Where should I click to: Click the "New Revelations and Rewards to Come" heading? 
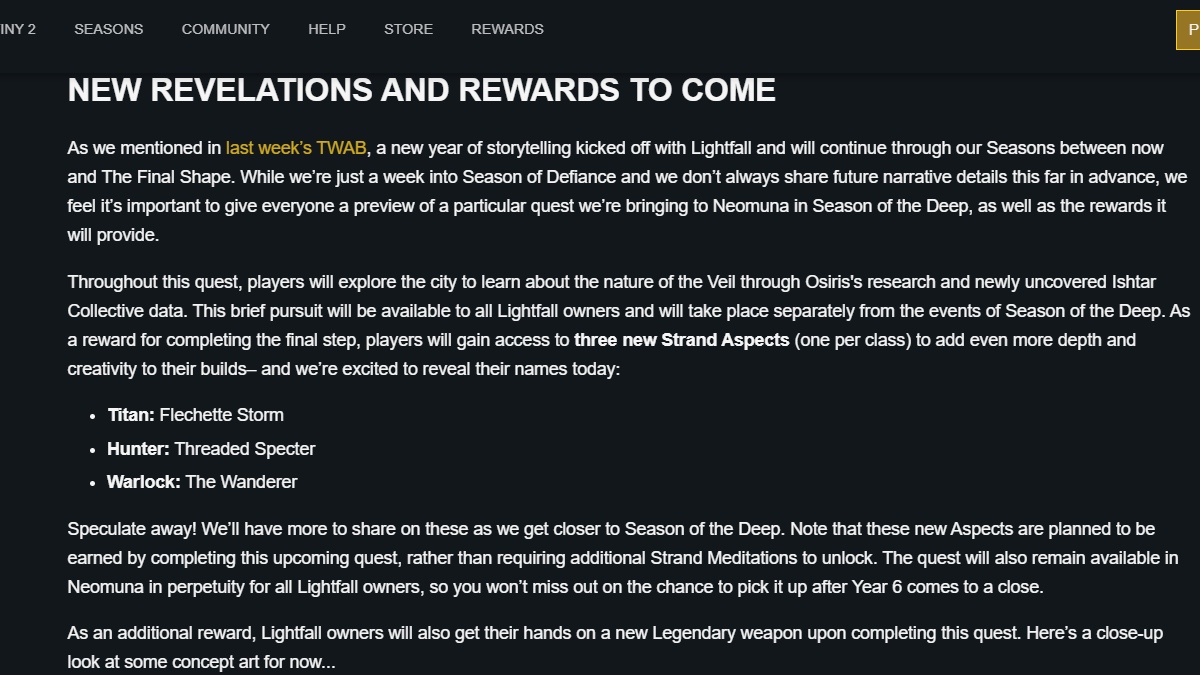click(x=421, y=90)
